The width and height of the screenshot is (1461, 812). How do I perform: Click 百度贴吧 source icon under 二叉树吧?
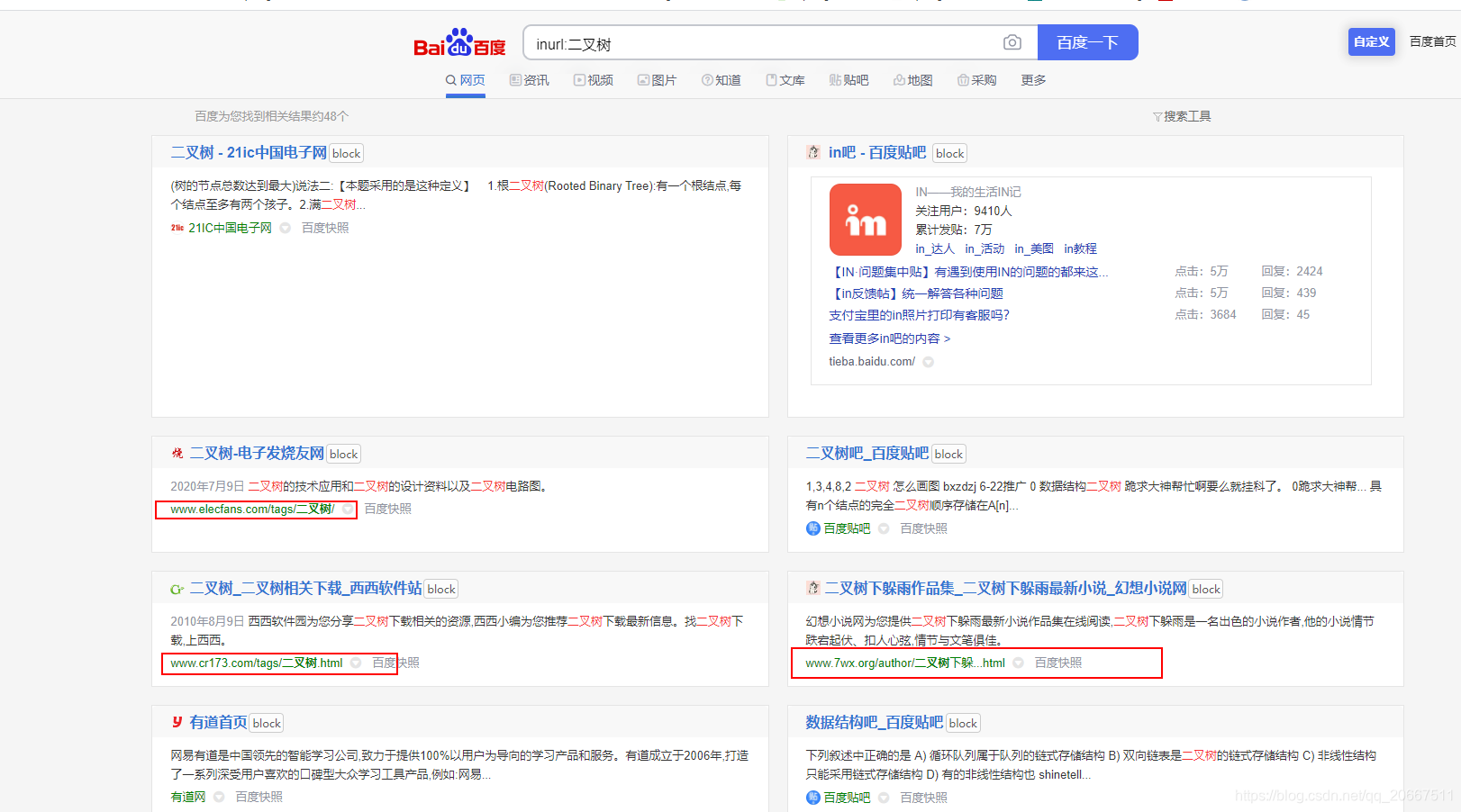click(x=812, y=528)
